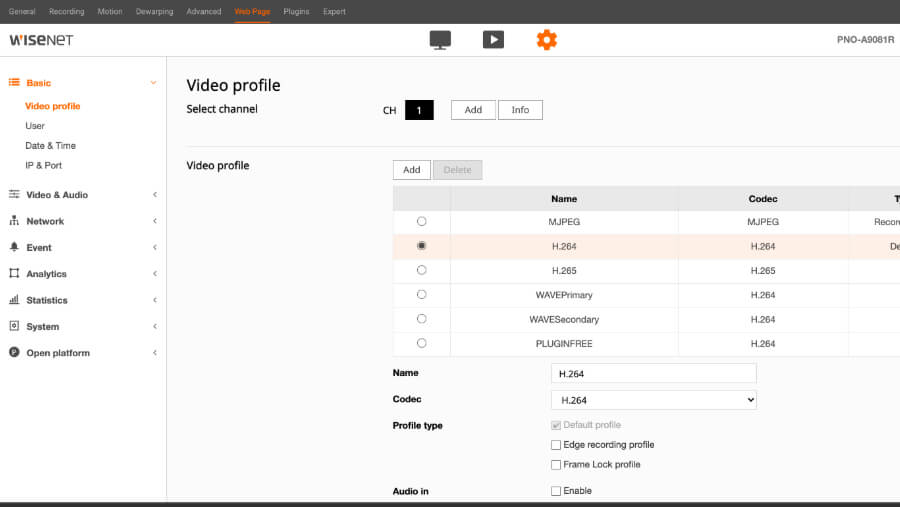Select the MJPEG profile radio button

[x=421, y=222]
